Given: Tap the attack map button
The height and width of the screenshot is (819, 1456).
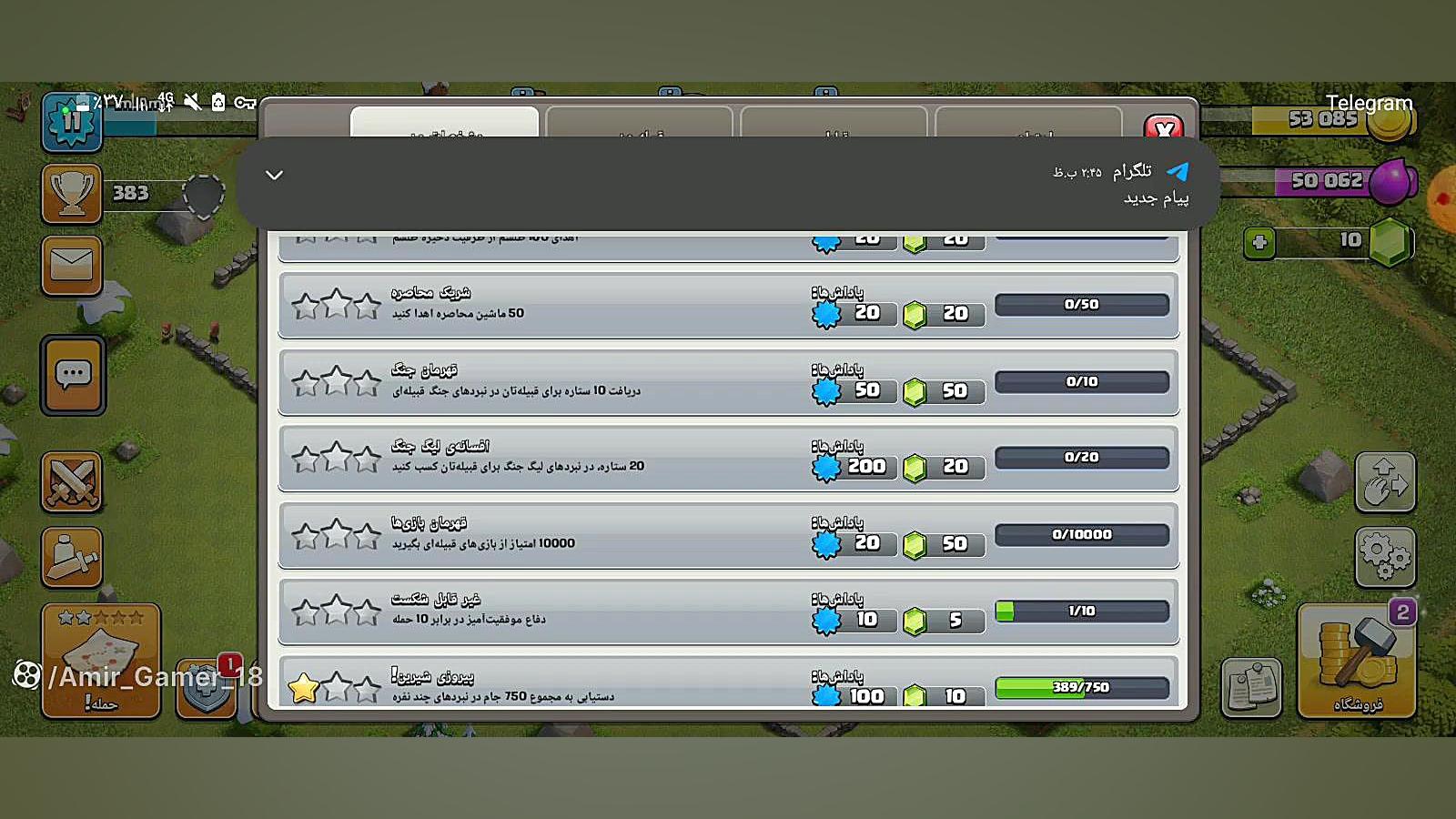Looking at the screenshot, I should (101, 662).
